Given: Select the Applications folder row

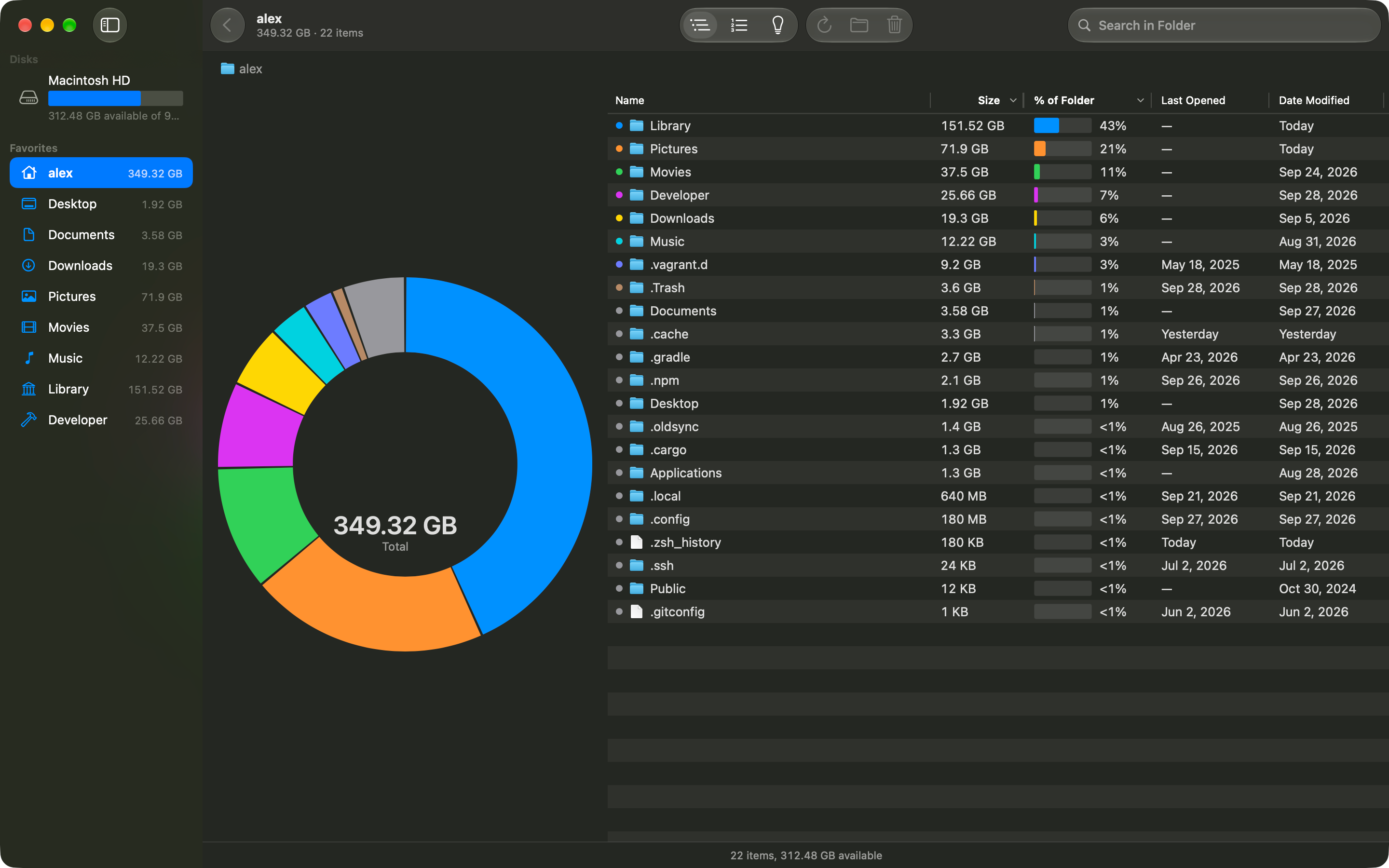Looking at the screenshot, I should 997,473.
